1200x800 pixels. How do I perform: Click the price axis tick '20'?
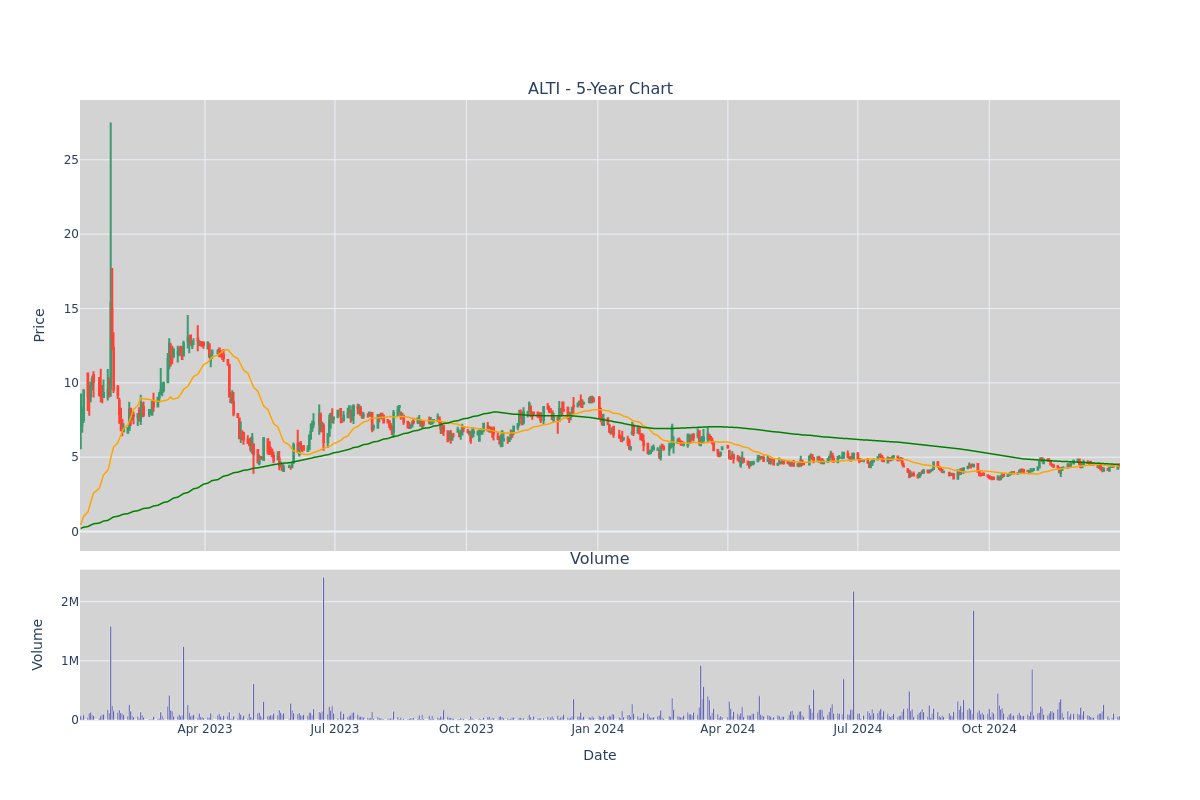71,234
